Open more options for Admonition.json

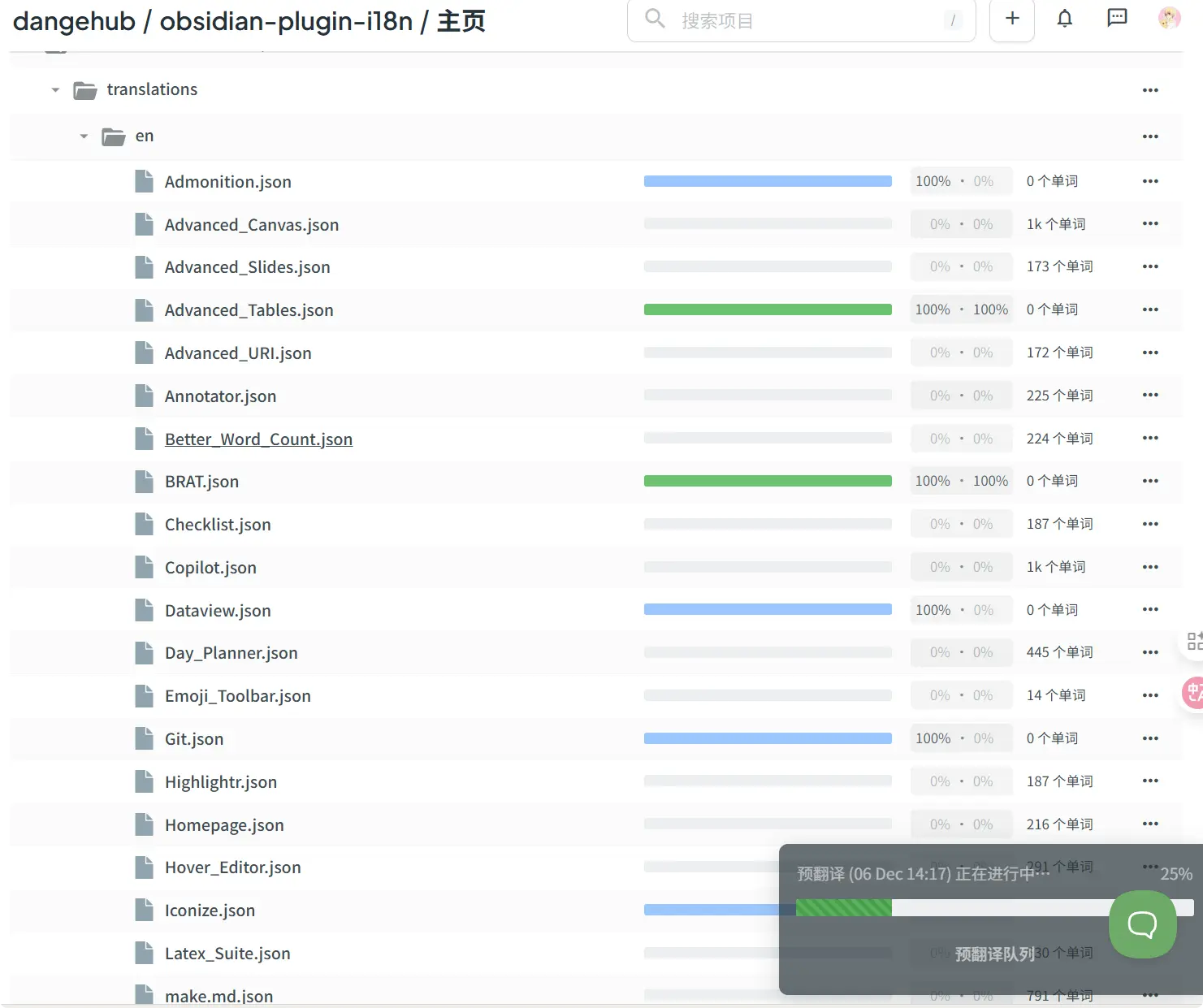click(1150, 181)
